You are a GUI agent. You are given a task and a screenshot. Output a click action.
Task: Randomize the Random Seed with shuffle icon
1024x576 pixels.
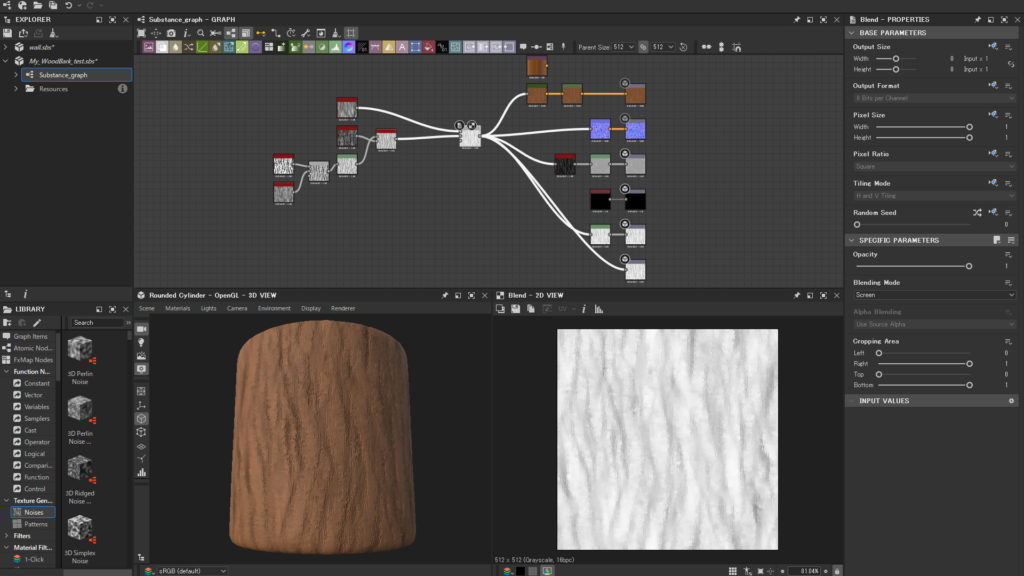point(977,212)
